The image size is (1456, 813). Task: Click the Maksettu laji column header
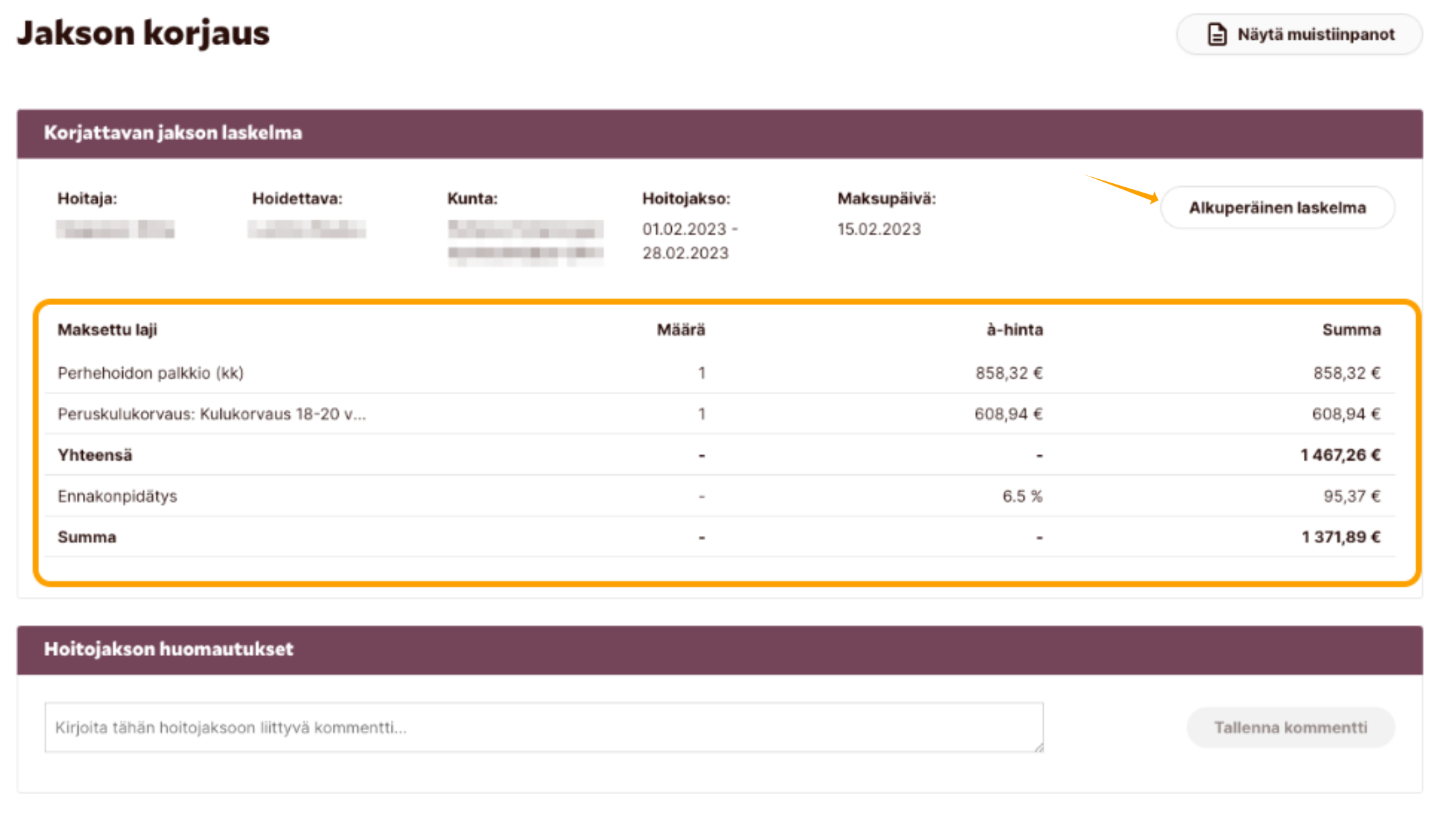(x=107, y=330)
